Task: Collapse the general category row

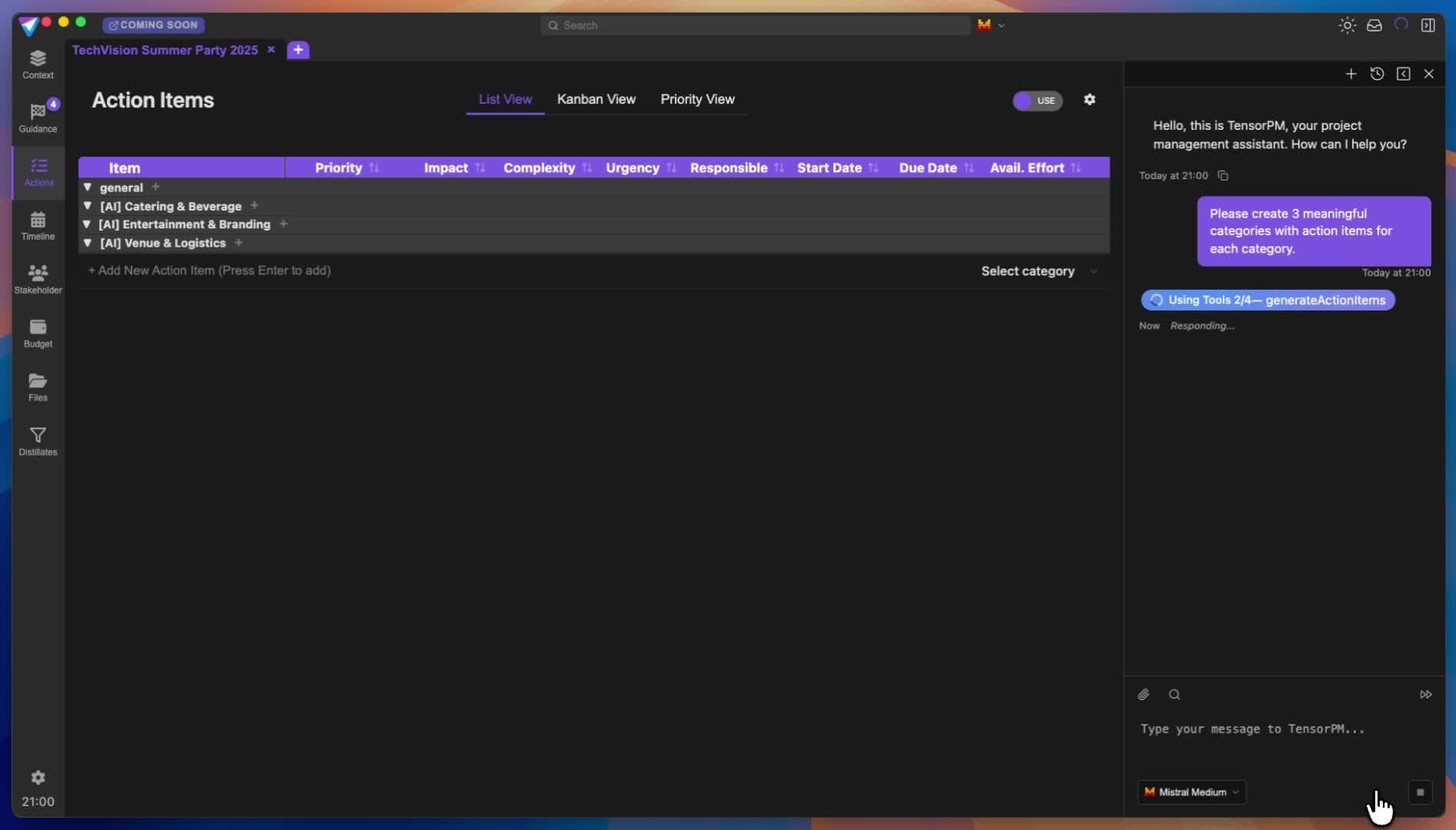Action: click(x=88, y=188)
